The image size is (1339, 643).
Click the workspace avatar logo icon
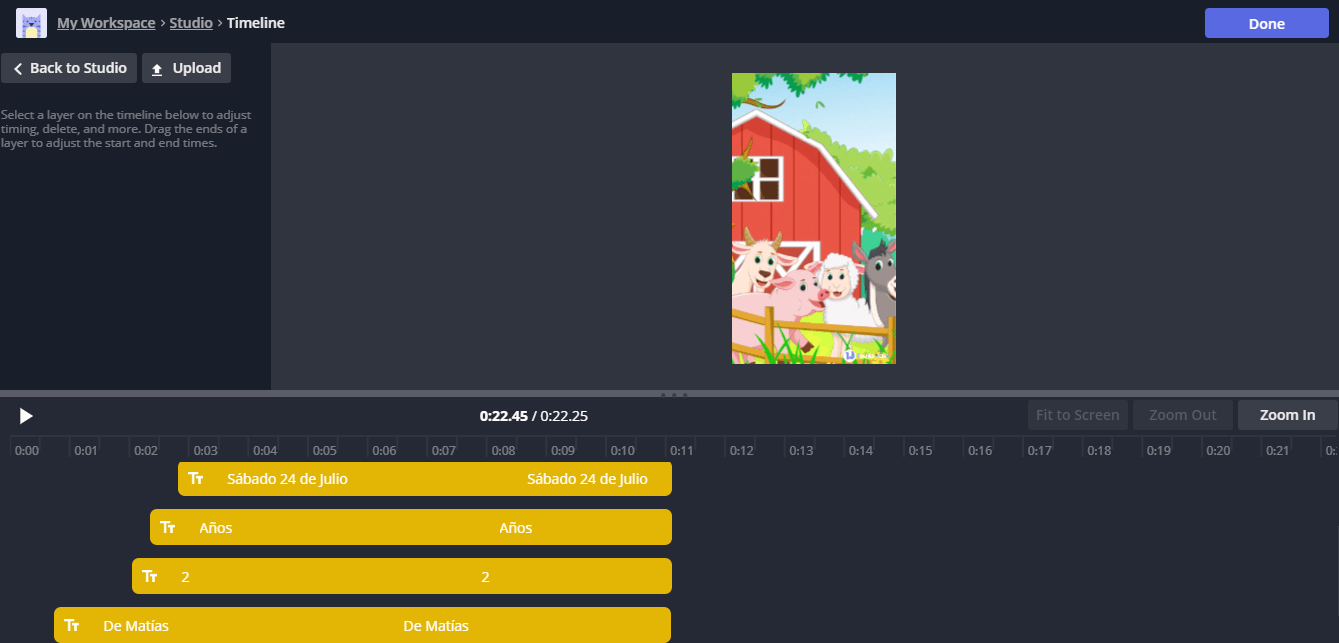pyautogui.click(x=31, y=22)
